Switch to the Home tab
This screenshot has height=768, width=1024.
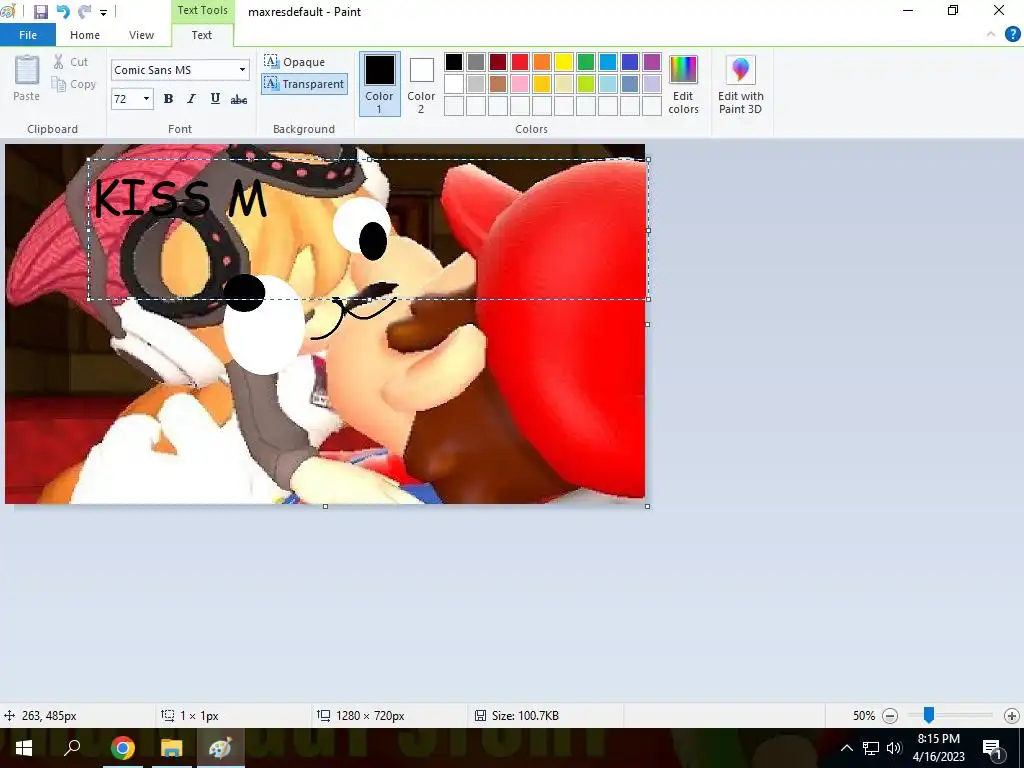point(85,35)
